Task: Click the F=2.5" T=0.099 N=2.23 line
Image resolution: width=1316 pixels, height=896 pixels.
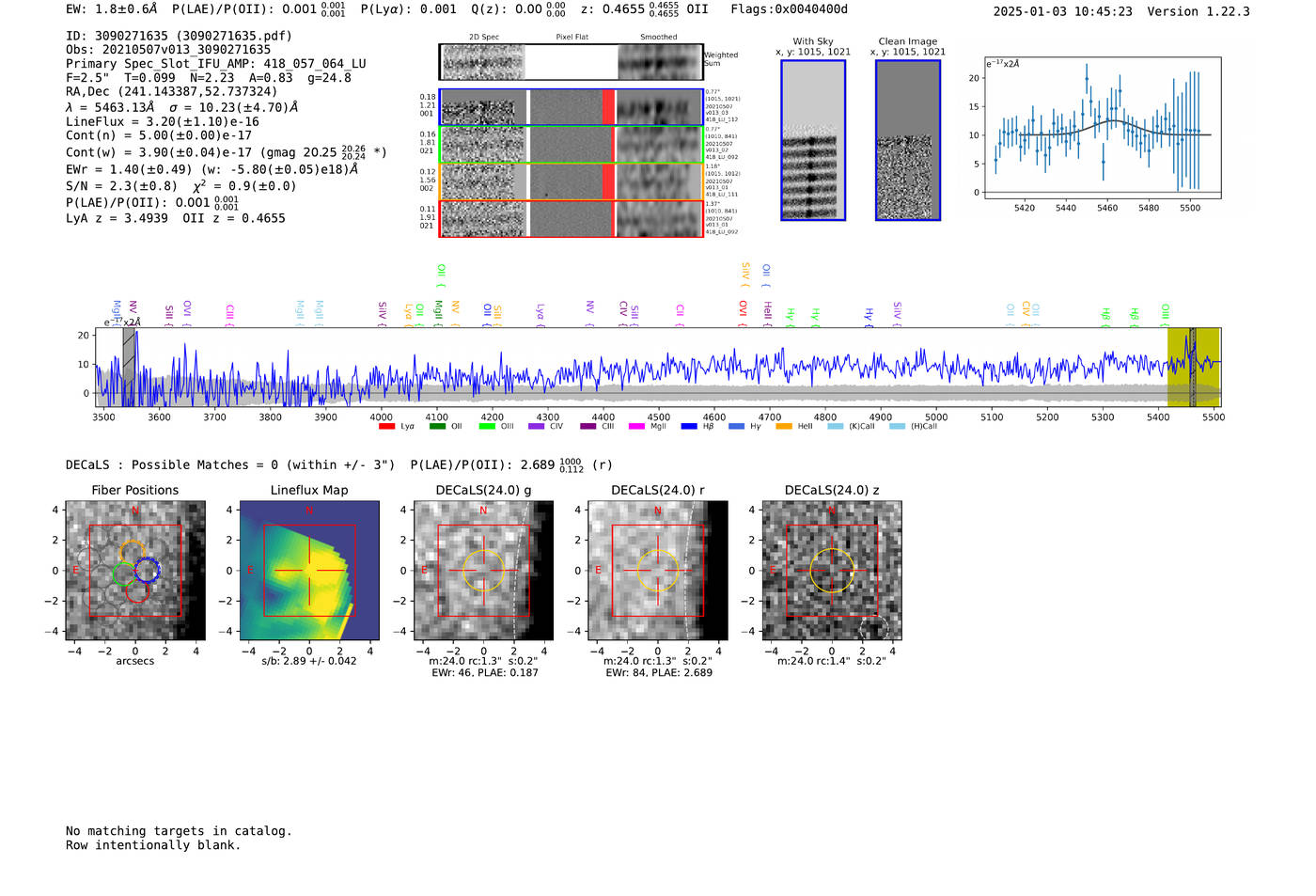Action: click(x=208, y=78)
